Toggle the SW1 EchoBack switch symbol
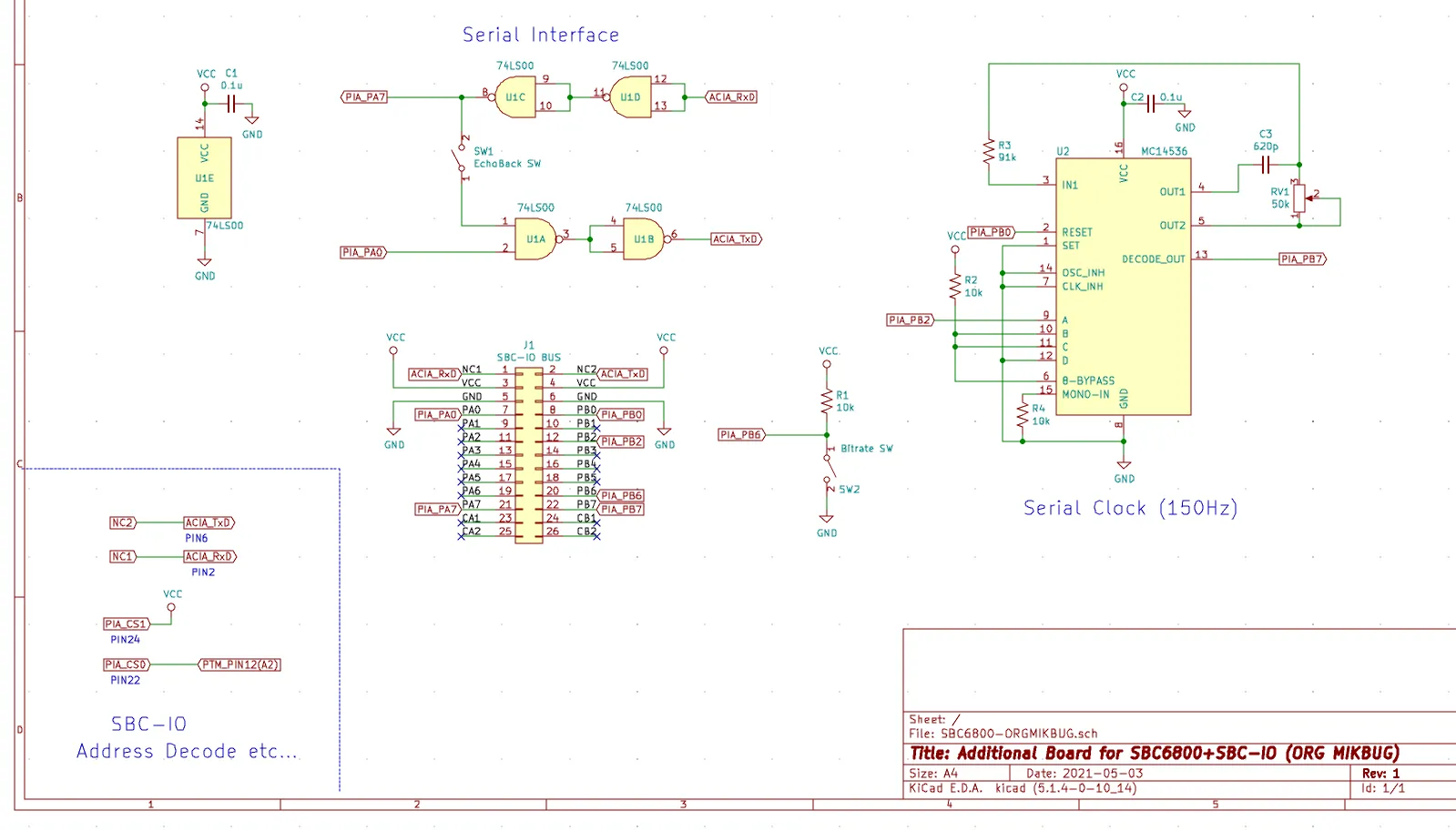1456x831 pixels. [x=461, y=158]
